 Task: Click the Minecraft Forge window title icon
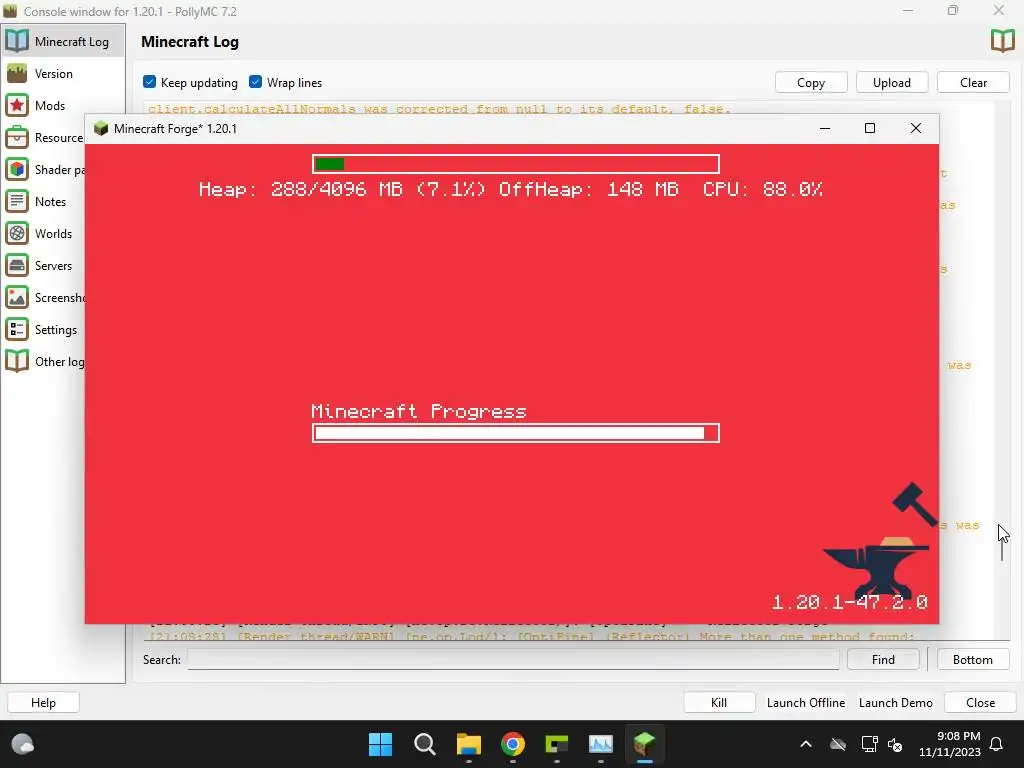coord(101,128)
